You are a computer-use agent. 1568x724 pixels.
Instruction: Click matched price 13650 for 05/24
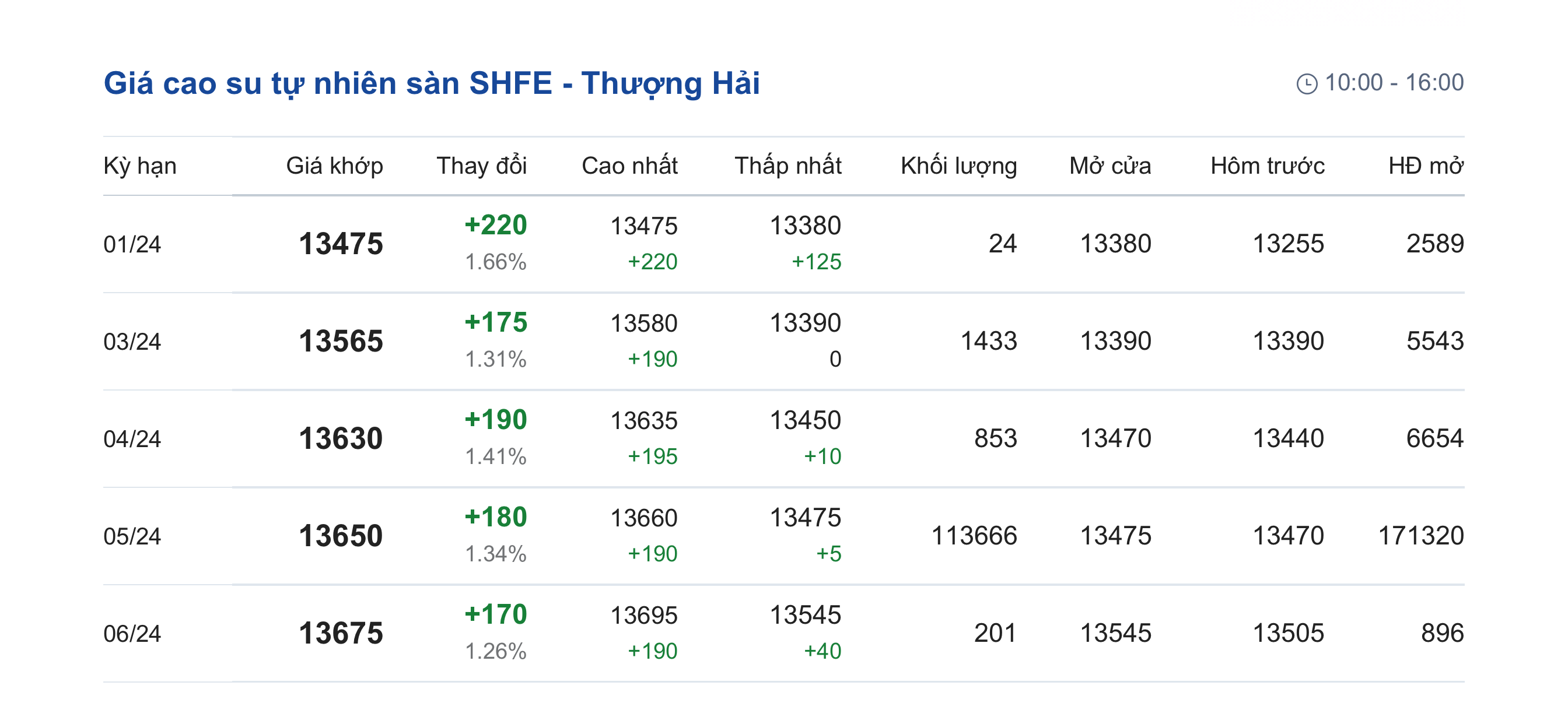coord(341,536)
